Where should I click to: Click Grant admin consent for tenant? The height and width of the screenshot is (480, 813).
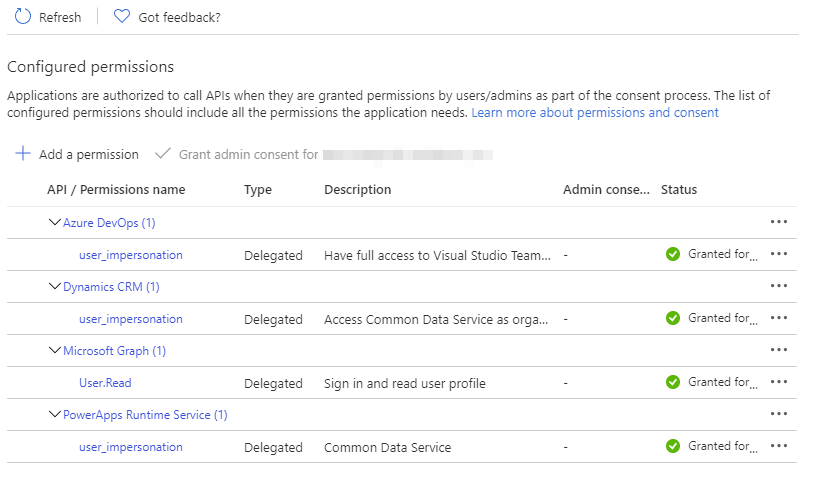coord(248,154)
